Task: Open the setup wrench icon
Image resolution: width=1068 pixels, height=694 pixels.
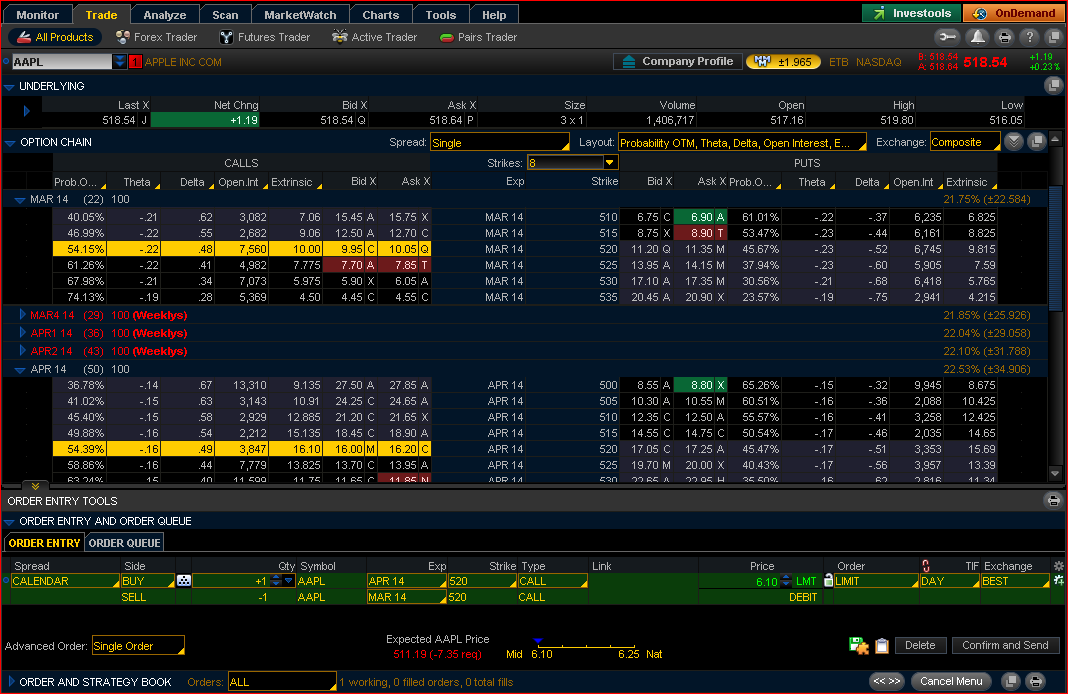Action: pyautogui.click(x=947, y=37)
